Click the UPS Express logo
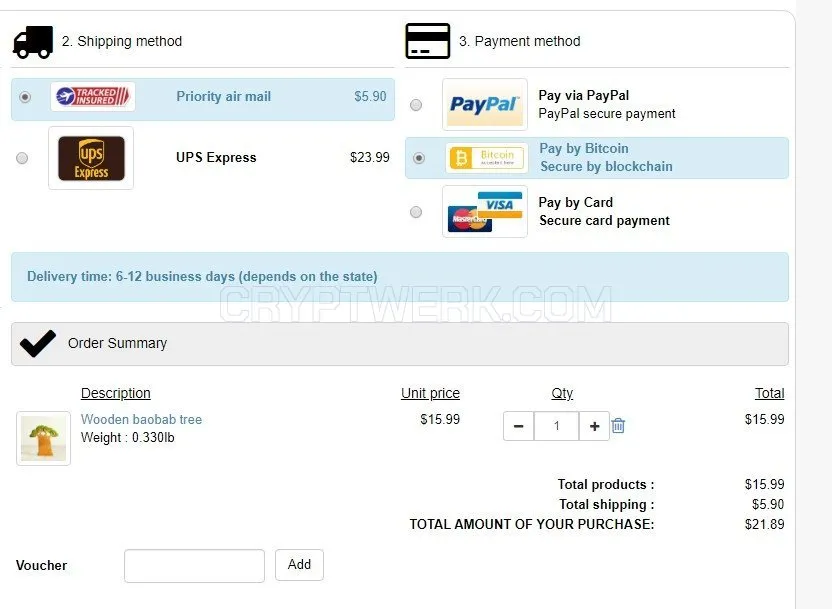The image size is (832, 609). click(x=91, y=158)
